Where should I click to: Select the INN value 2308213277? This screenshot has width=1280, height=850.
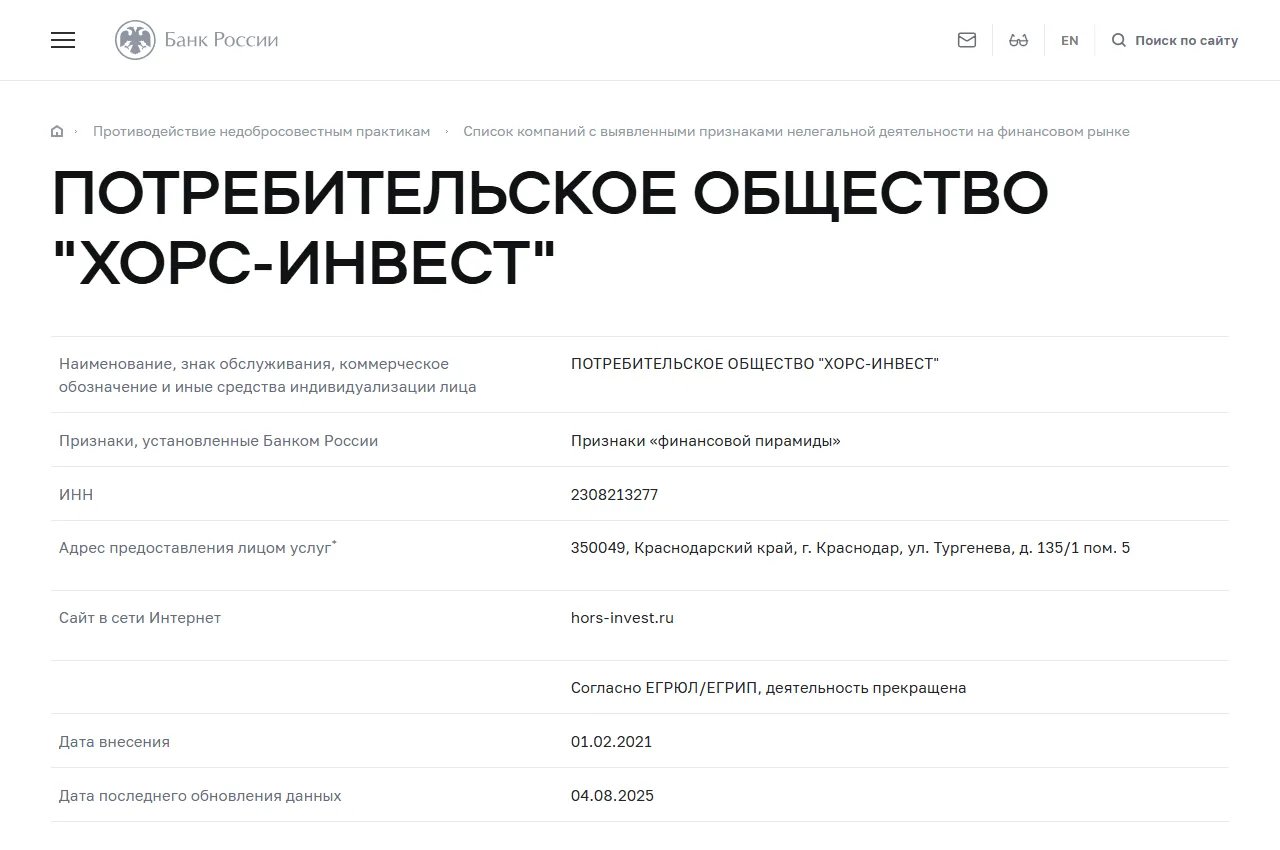point(614,495)
